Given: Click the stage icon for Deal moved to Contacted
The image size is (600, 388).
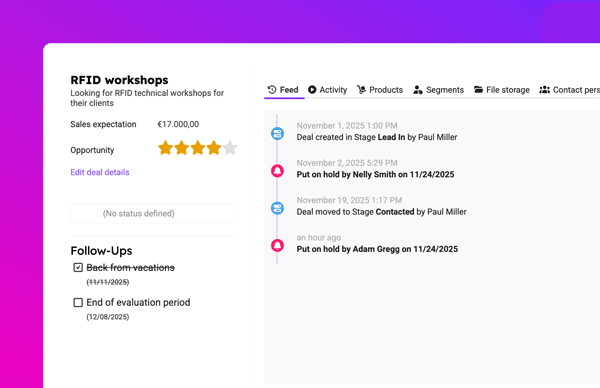Looking at the screenshot, I should [x=277, y=208].
